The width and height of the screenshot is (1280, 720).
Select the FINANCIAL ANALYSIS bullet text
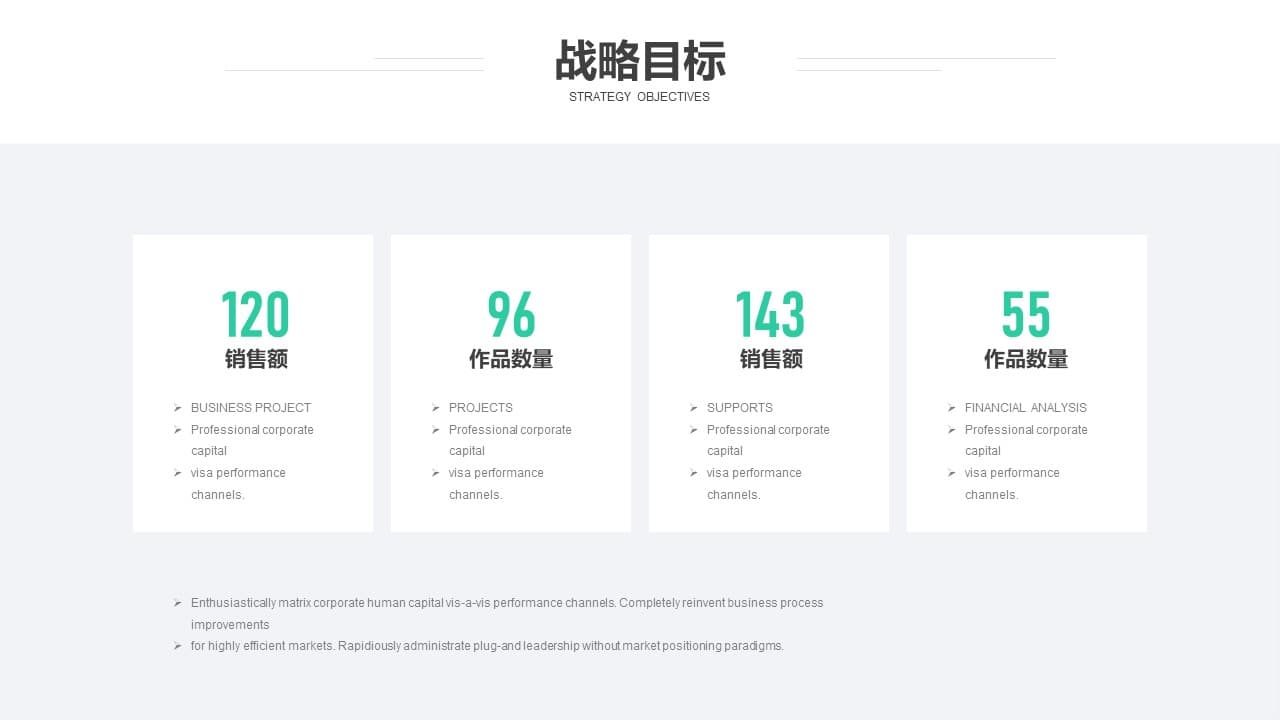coord(1026,408)
